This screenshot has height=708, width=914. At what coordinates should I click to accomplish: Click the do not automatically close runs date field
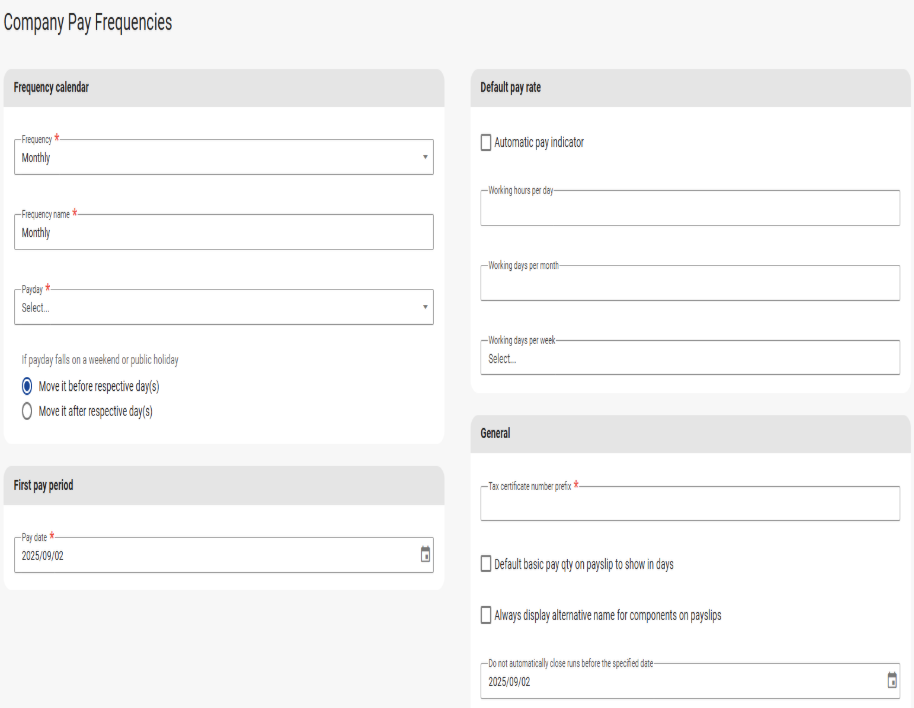[680, 681]
